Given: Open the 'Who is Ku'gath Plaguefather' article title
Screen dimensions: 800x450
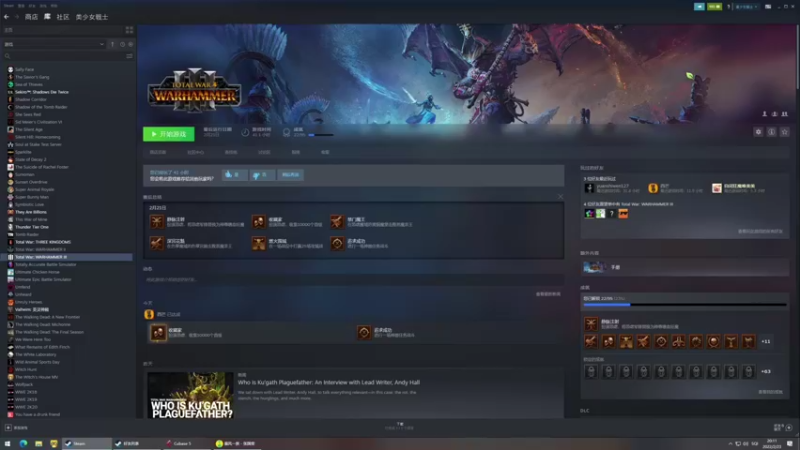Looking at the screenshot, I should 329,382.
